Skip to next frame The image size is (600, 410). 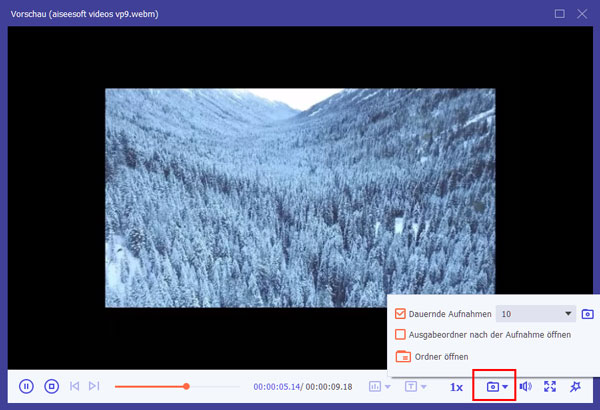coord(94,386)
